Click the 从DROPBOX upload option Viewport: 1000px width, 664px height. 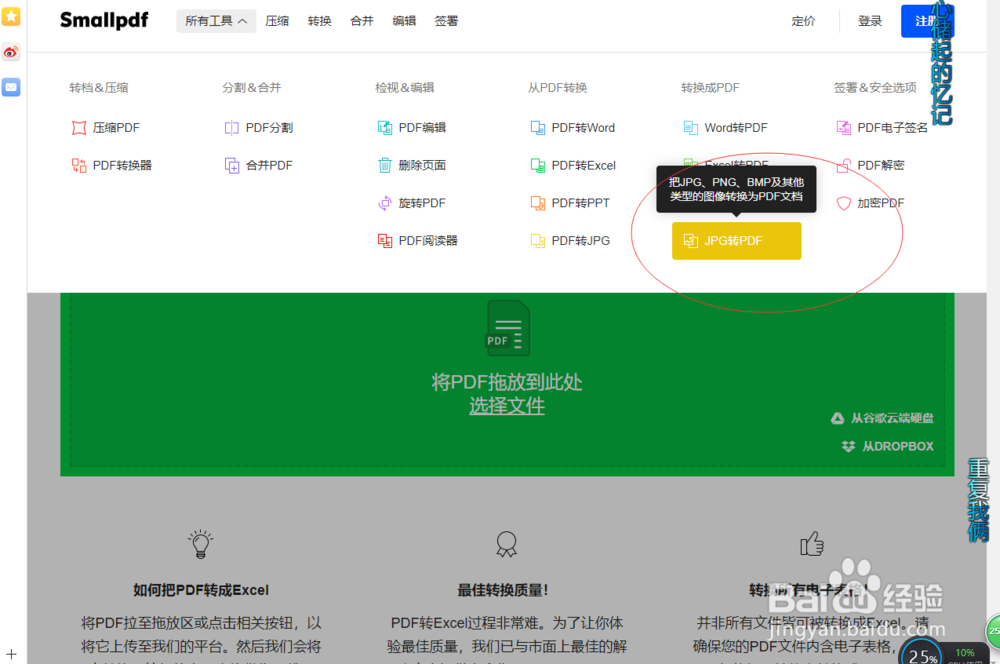click(x=888, y=446)
